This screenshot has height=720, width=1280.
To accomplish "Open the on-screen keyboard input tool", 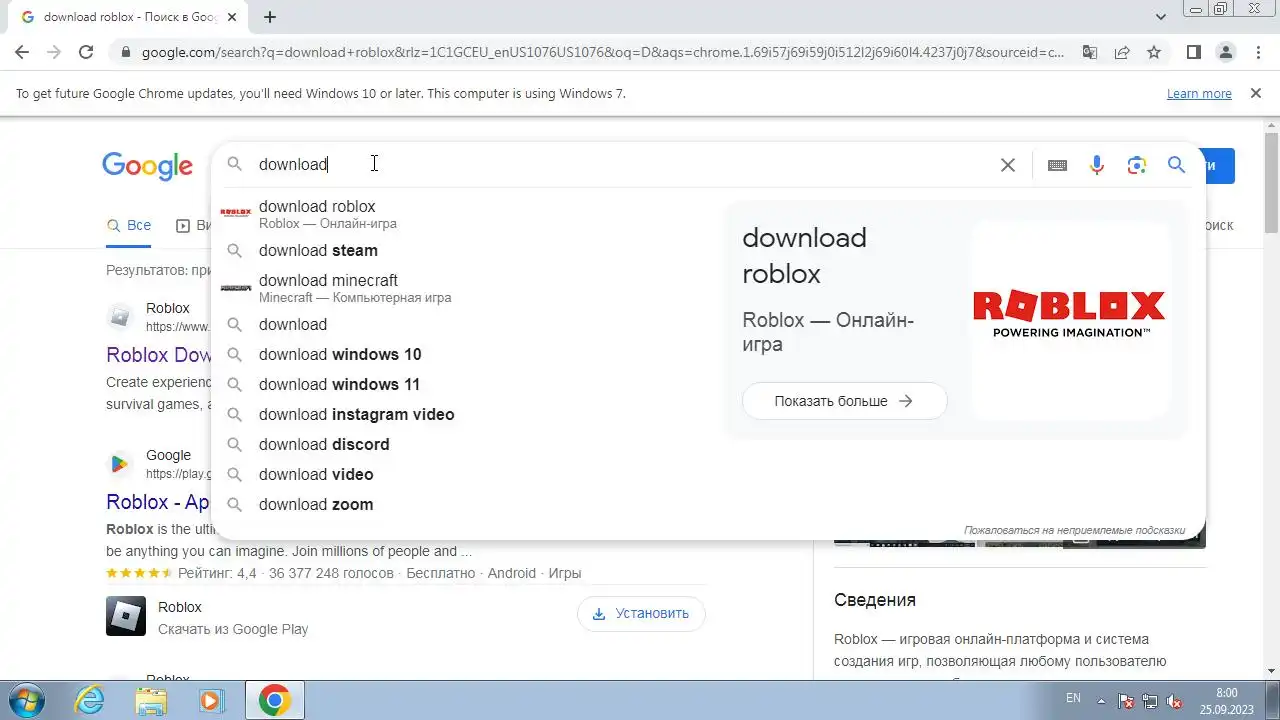I will point(1057,165).
